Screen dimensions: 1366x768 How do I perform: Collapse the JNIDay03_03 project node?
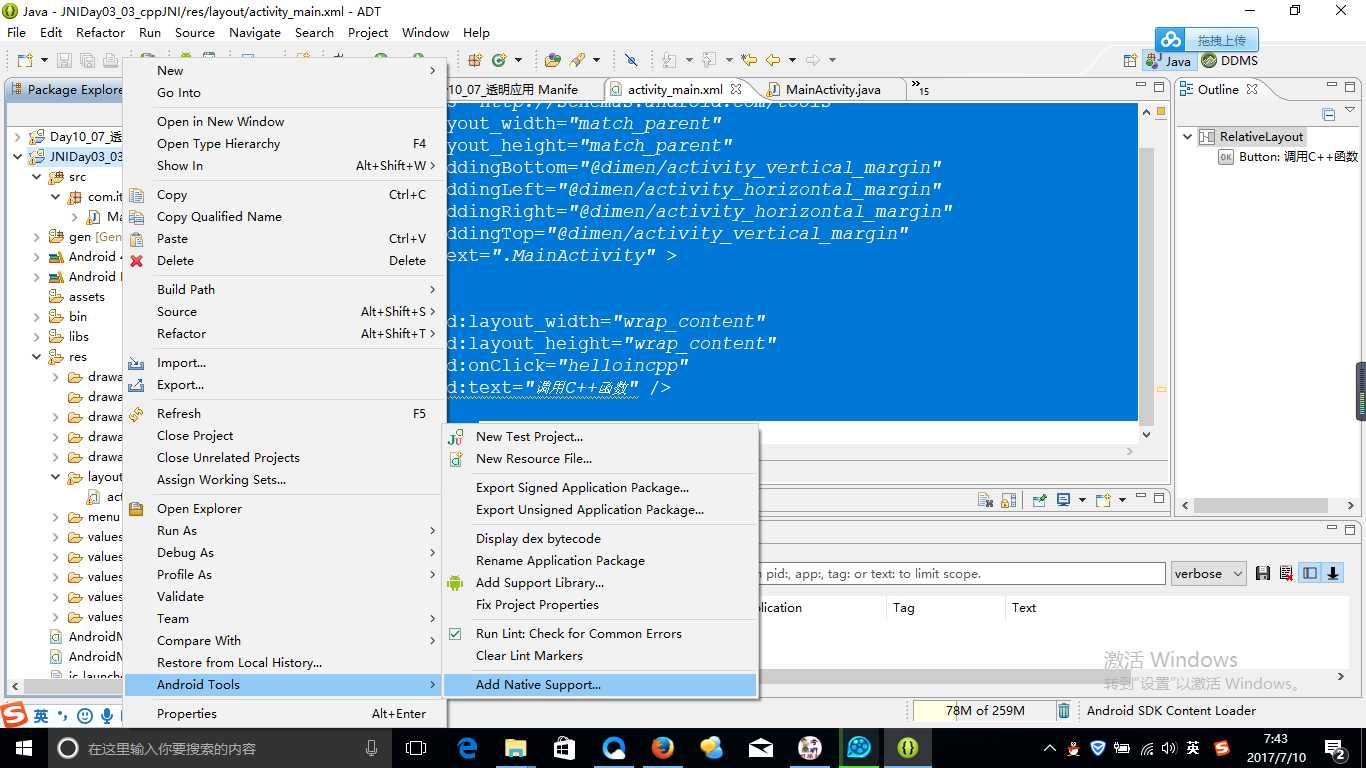point(18,157)
